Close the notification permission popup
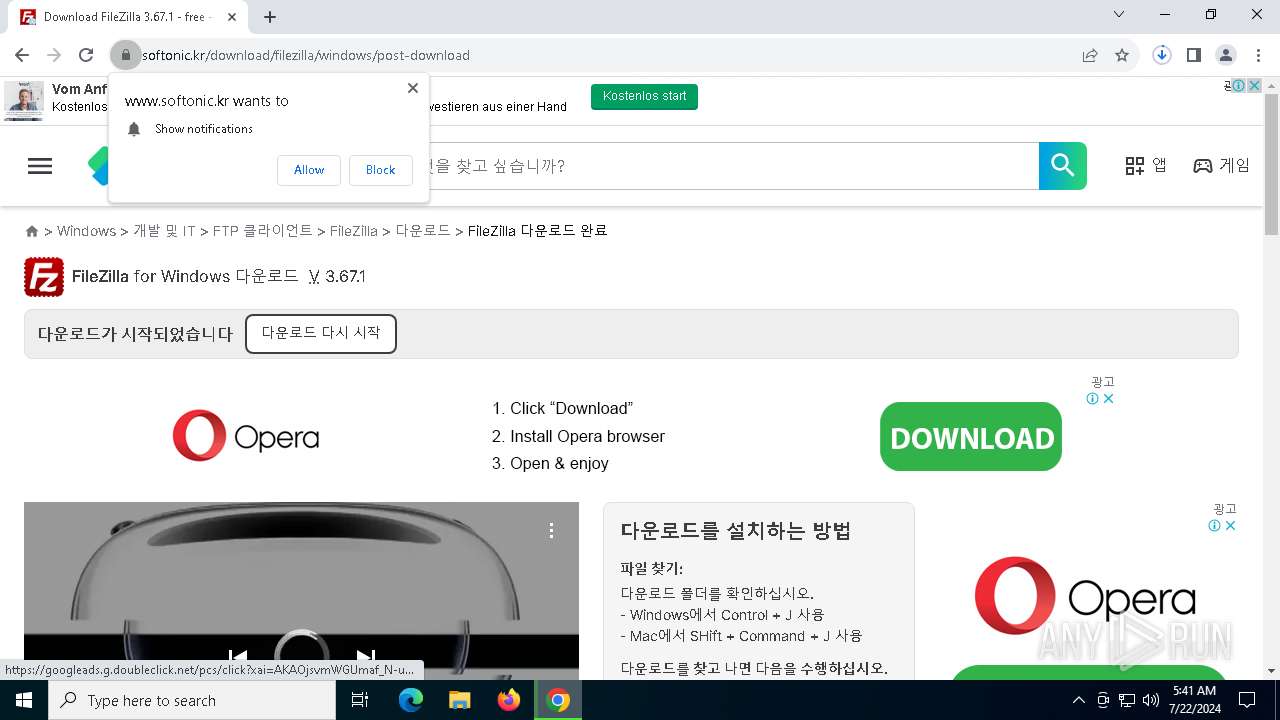This screenshot has height=720, width=1280. [412, 88]
